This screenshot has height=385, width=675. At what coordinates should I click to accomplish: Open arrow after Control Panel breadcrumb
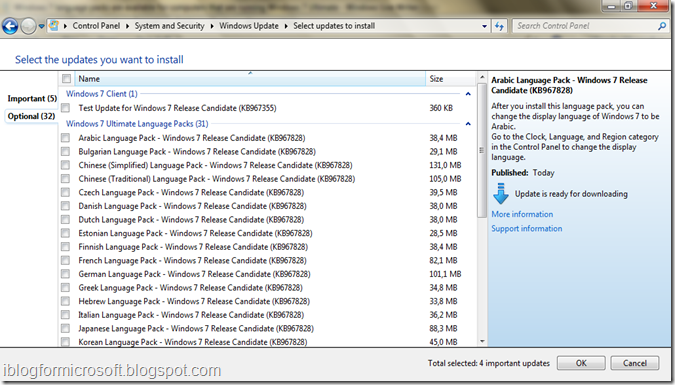pyautogui.click(x=127, y=26)
